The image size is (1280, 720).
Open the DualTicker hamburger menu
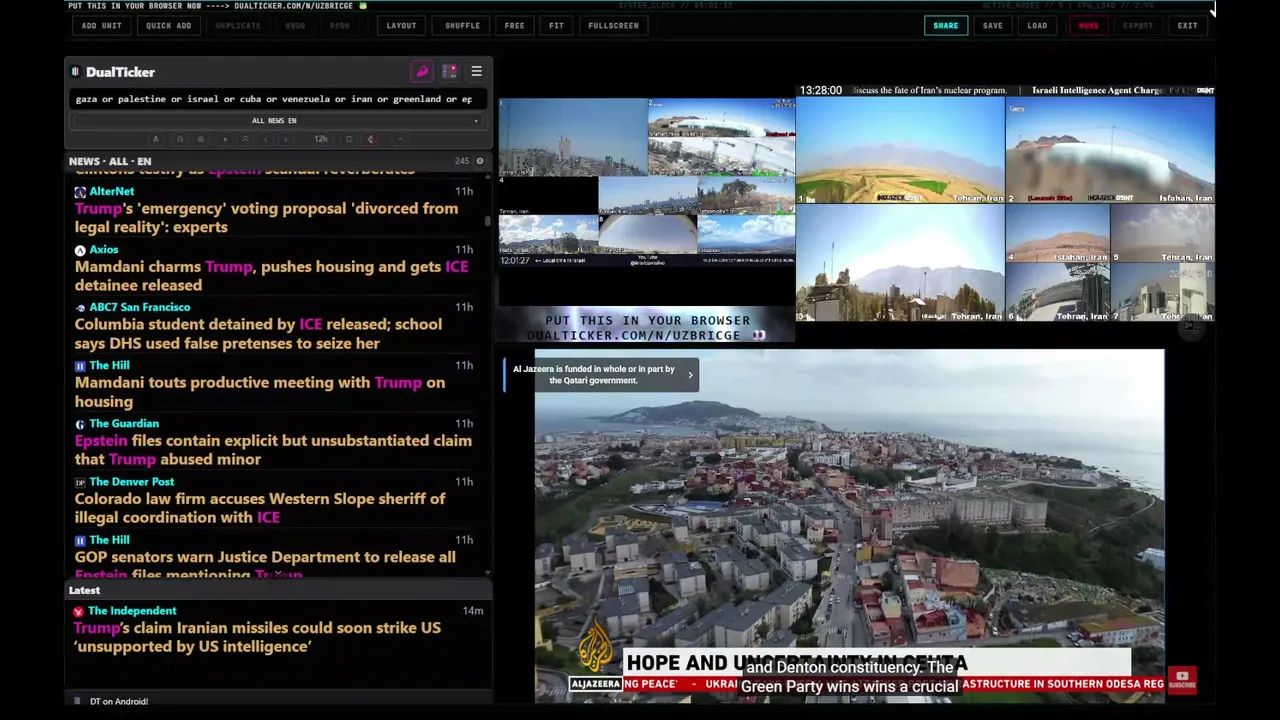[476, 72]
